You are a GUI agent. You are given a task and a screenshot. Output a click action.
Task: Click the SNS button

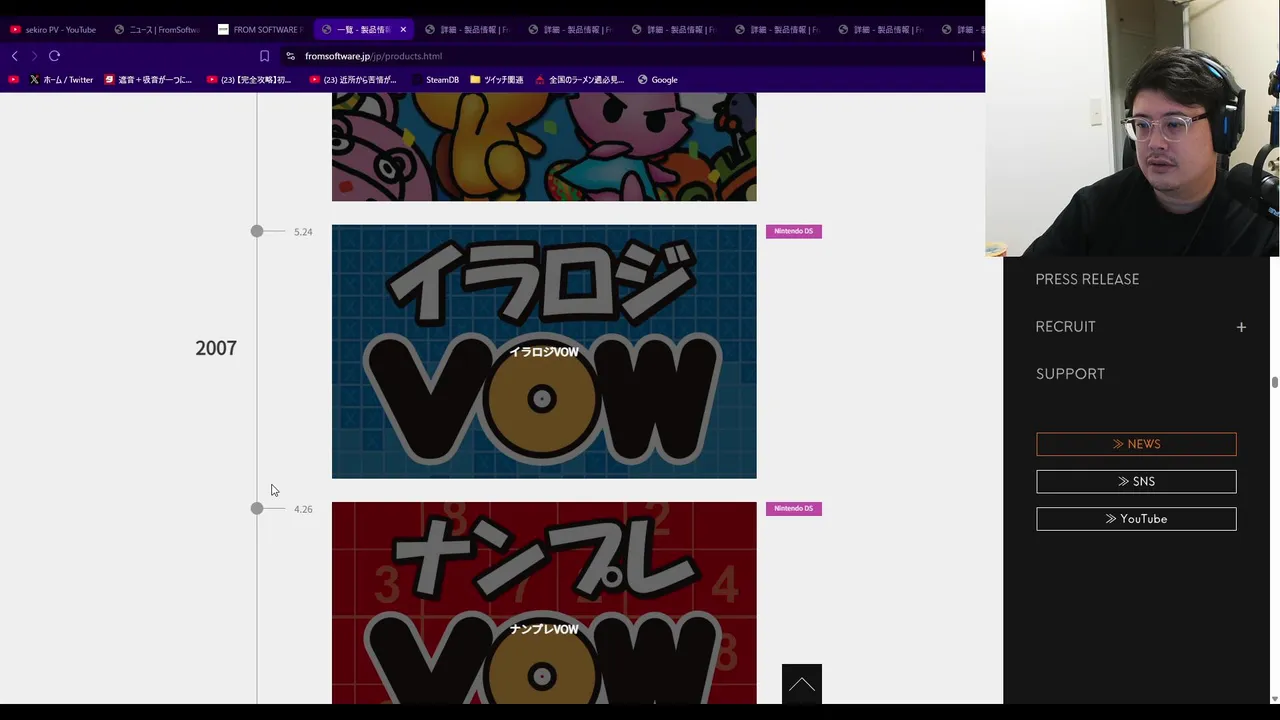click(1136, 481)
